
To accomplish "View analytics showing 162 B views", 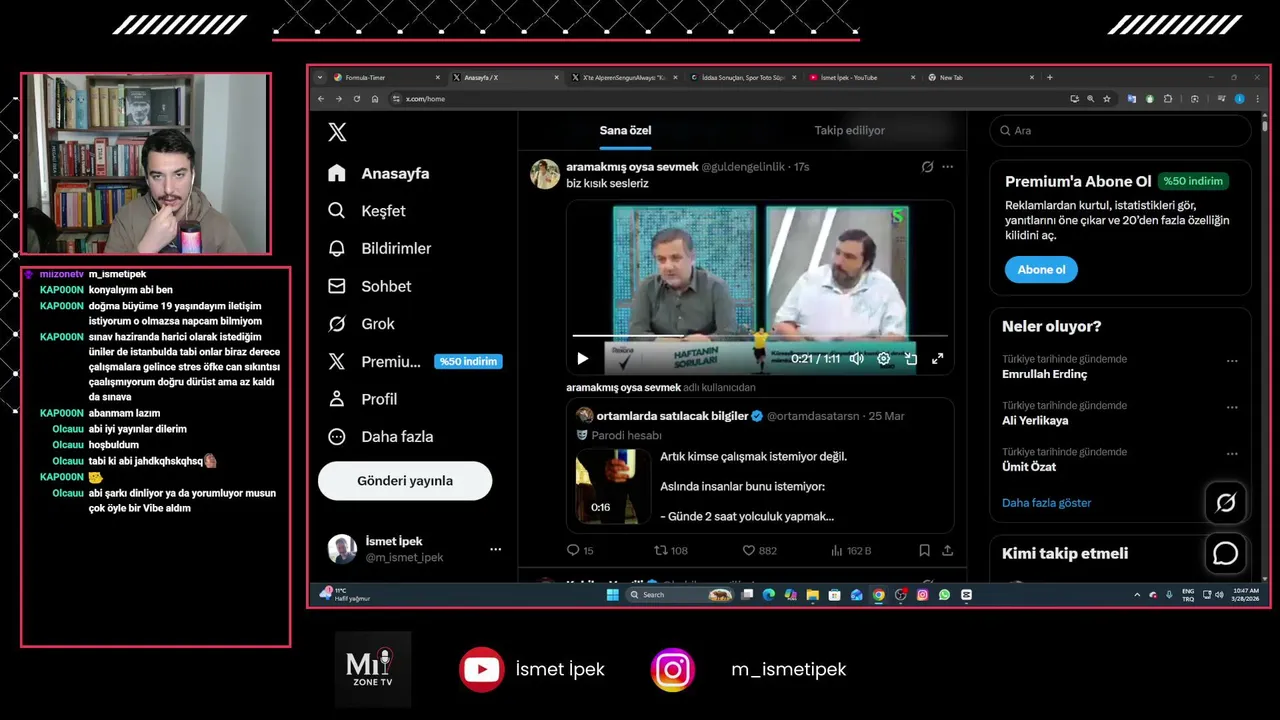I will 851,550.
